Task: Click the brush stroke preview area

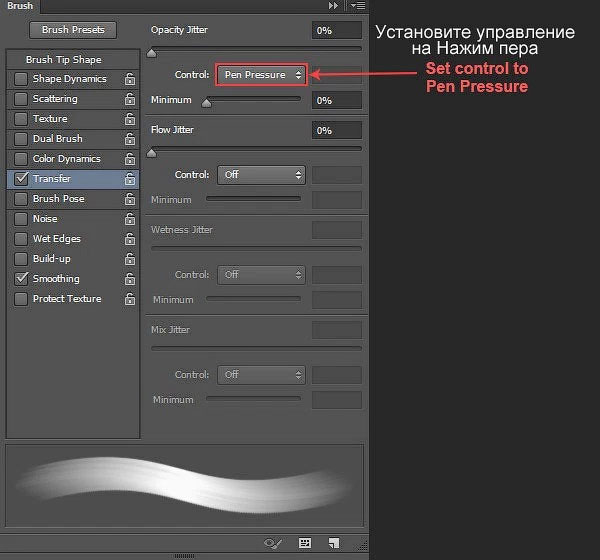Action: coord(184,485)
